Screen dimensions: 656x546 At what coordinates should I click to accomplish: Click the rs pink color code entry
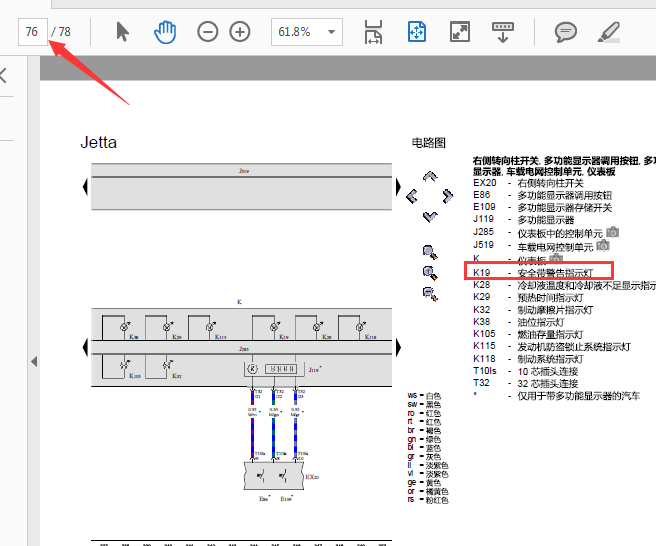428,500
